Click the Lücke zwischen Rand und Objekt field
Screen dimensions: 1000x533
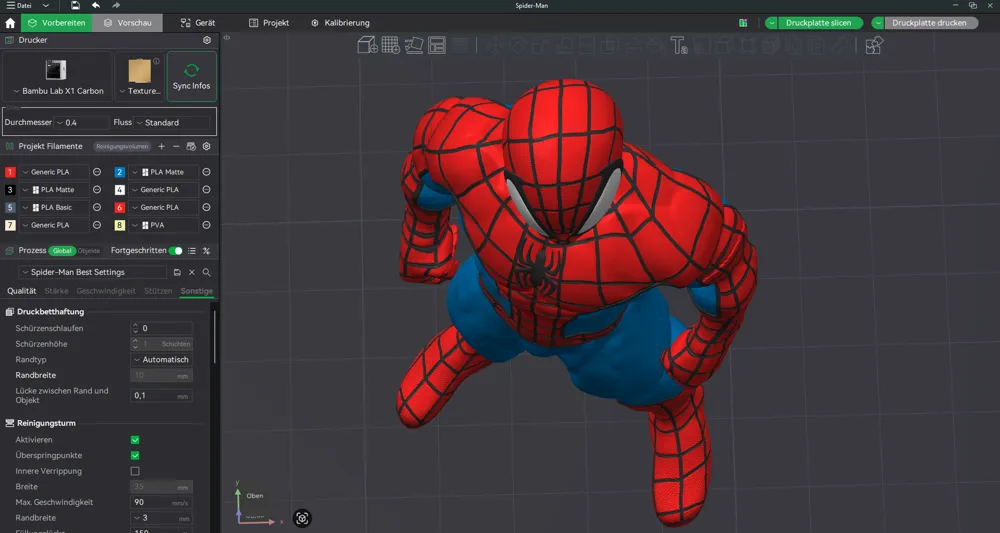click(161, 396)
